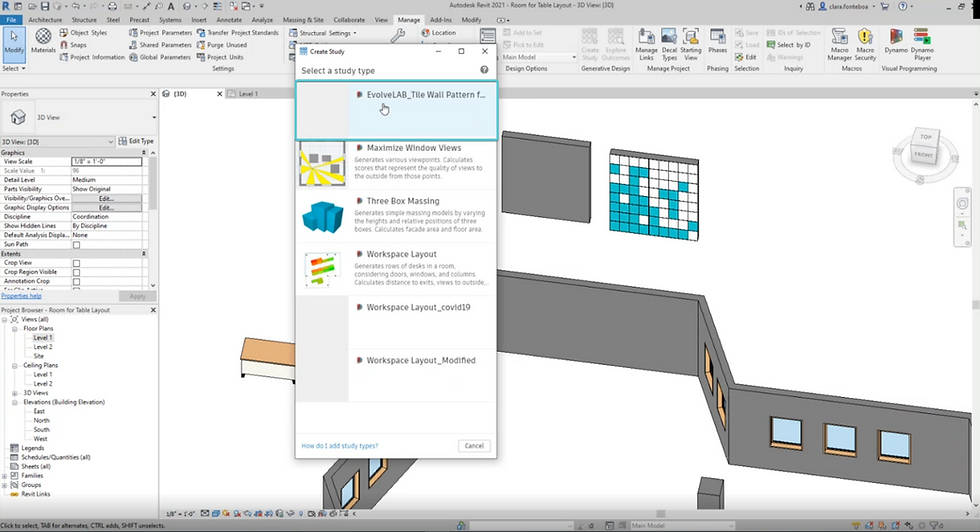
Task: Open Materials browser
Action: tap(43, 41)
